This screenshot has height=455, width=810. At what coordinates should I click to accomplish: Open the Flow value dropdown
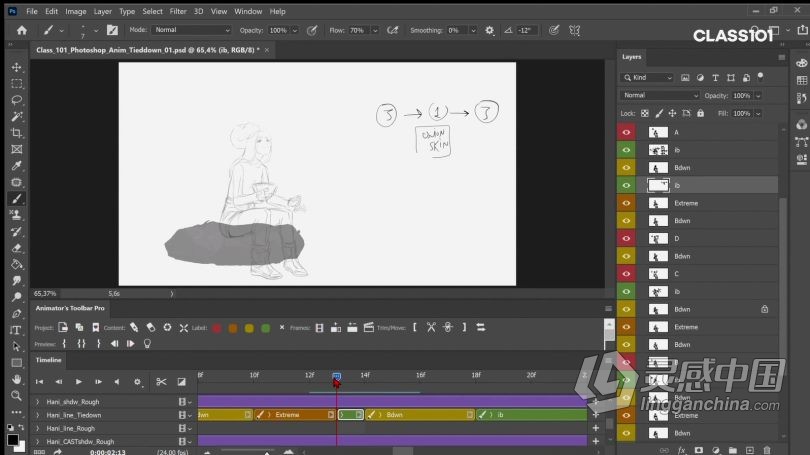click(x=375, y=30)
